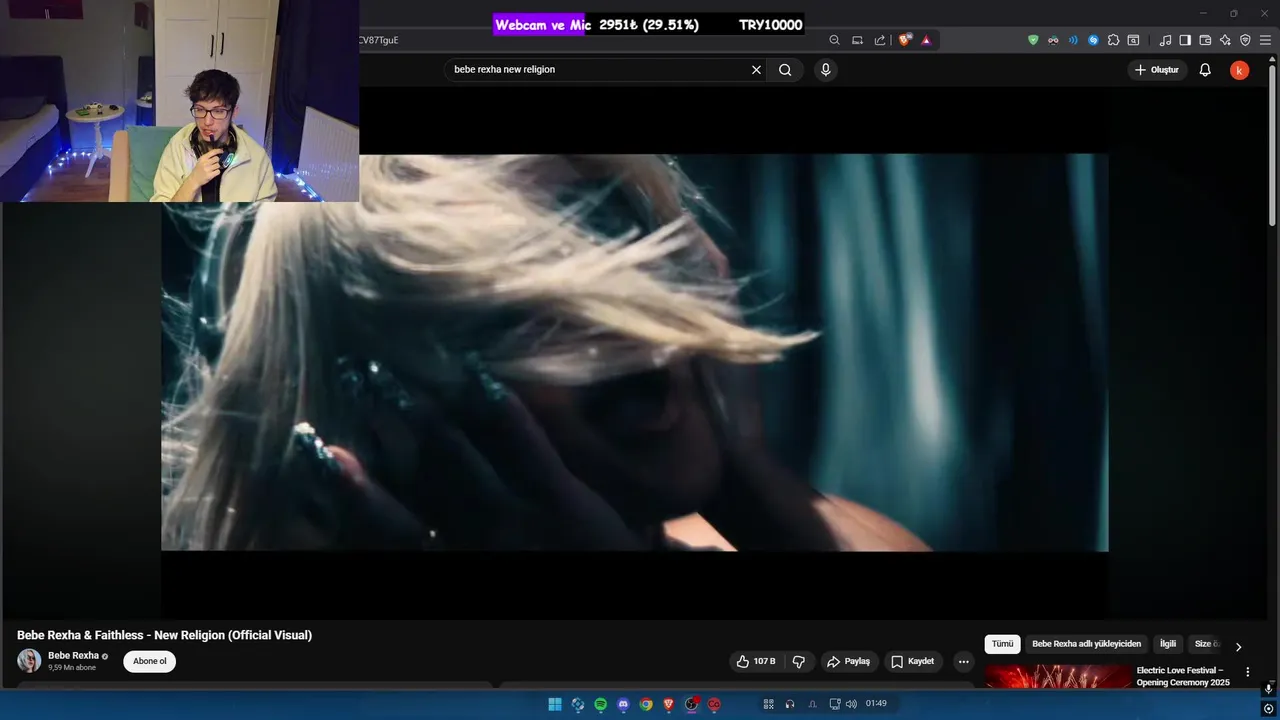The image size is (1280, 720).
Task: Open Spotify from the taskbar
Action: [x=600, y=704]
